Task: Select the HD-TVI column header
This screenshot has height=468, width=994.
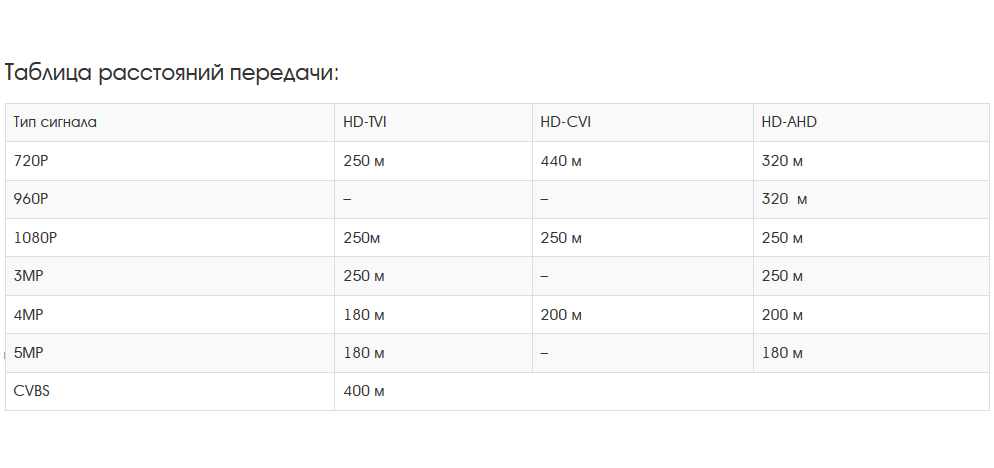Action: click(x=364, y=122)
